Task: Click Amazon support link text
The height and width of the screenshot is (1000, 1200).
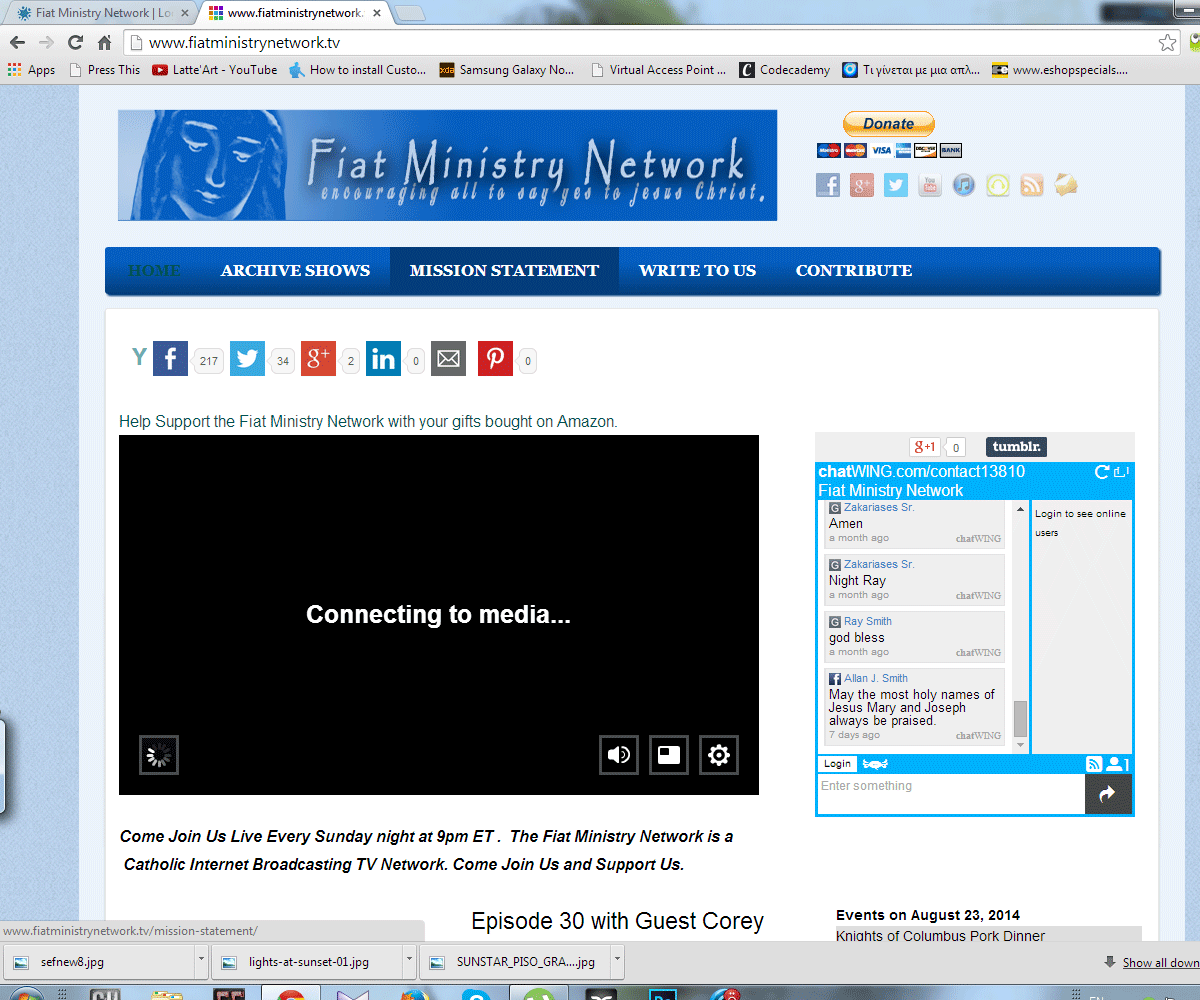Action: click(x=368, y=422)
